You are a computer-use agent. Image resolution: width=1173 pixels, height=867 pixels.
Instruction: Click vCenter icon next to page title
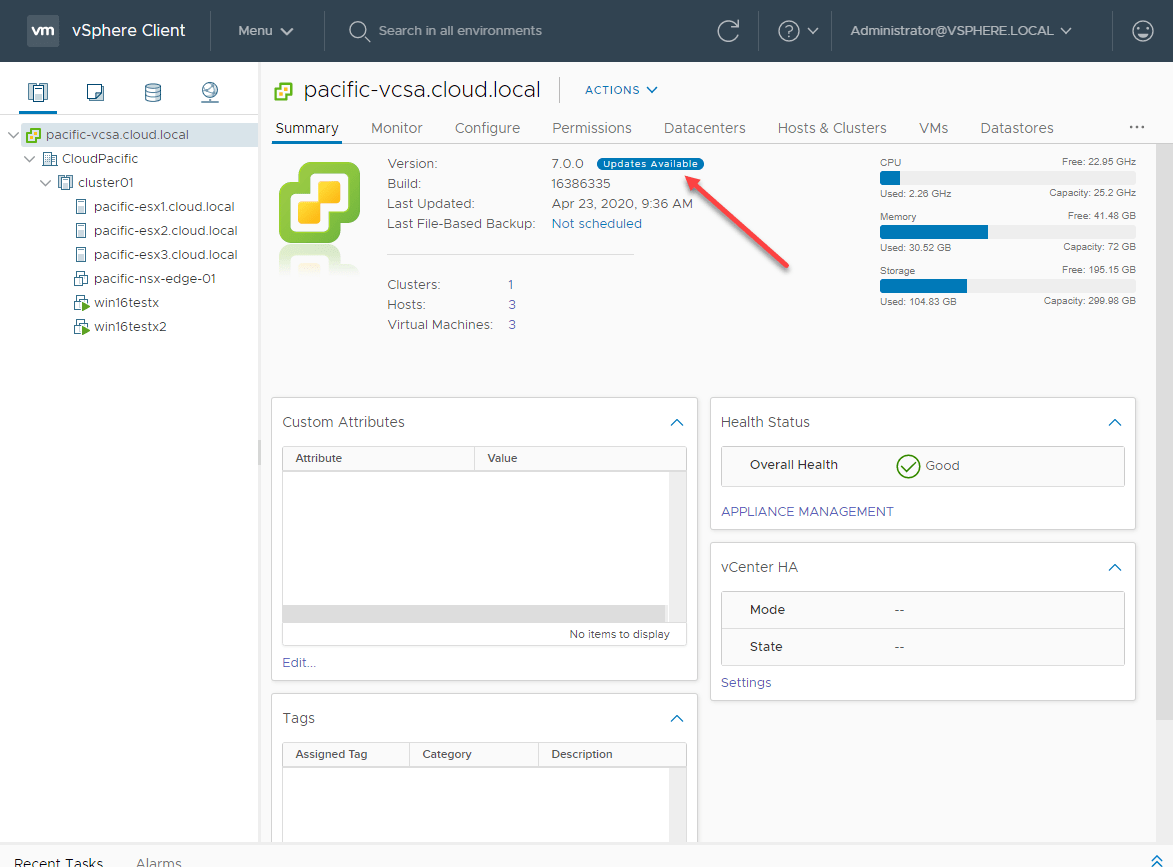click(284, 91)
